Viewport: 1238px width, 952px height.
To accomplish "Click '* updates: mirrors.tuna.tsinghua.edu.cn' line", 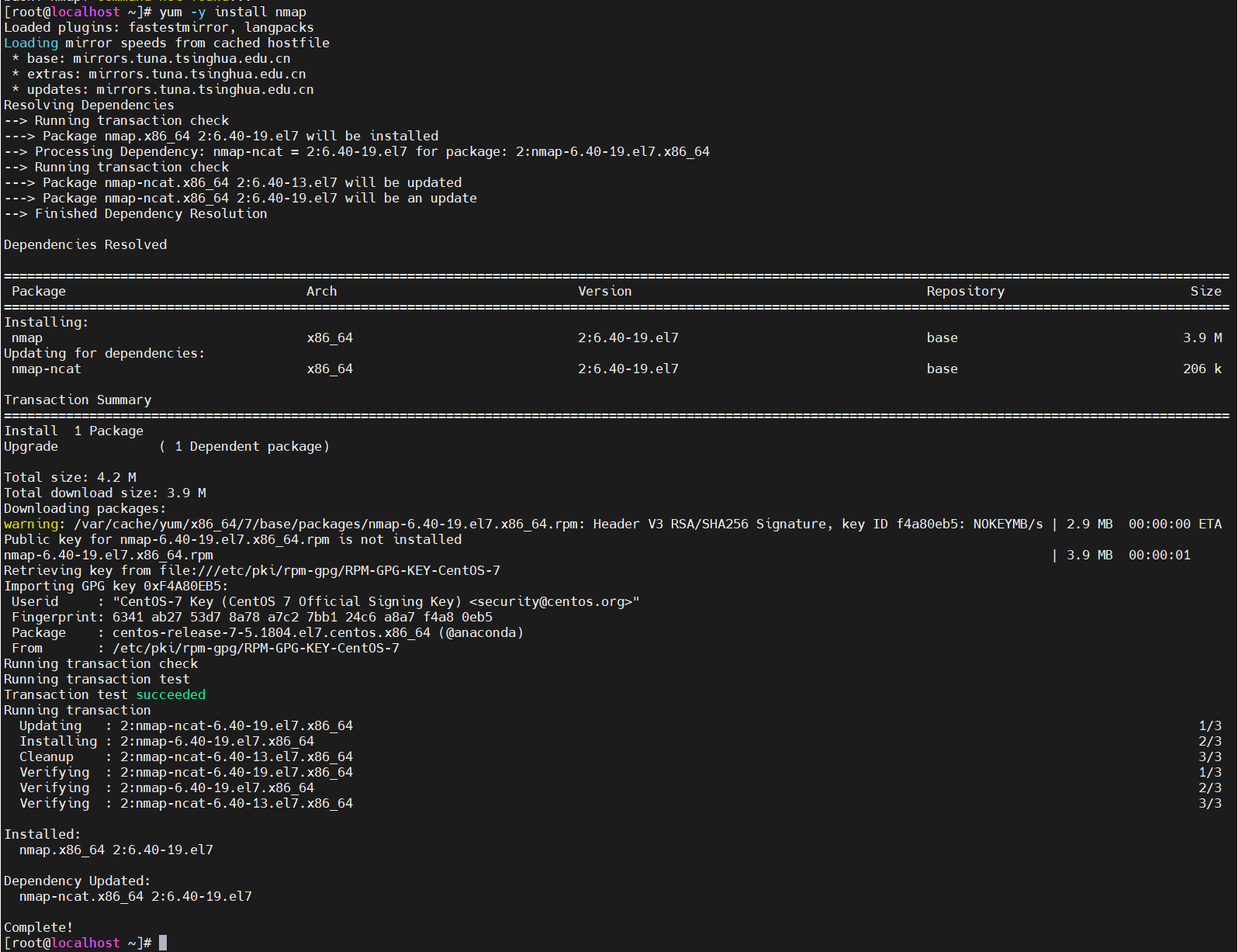I will (163, 89).
